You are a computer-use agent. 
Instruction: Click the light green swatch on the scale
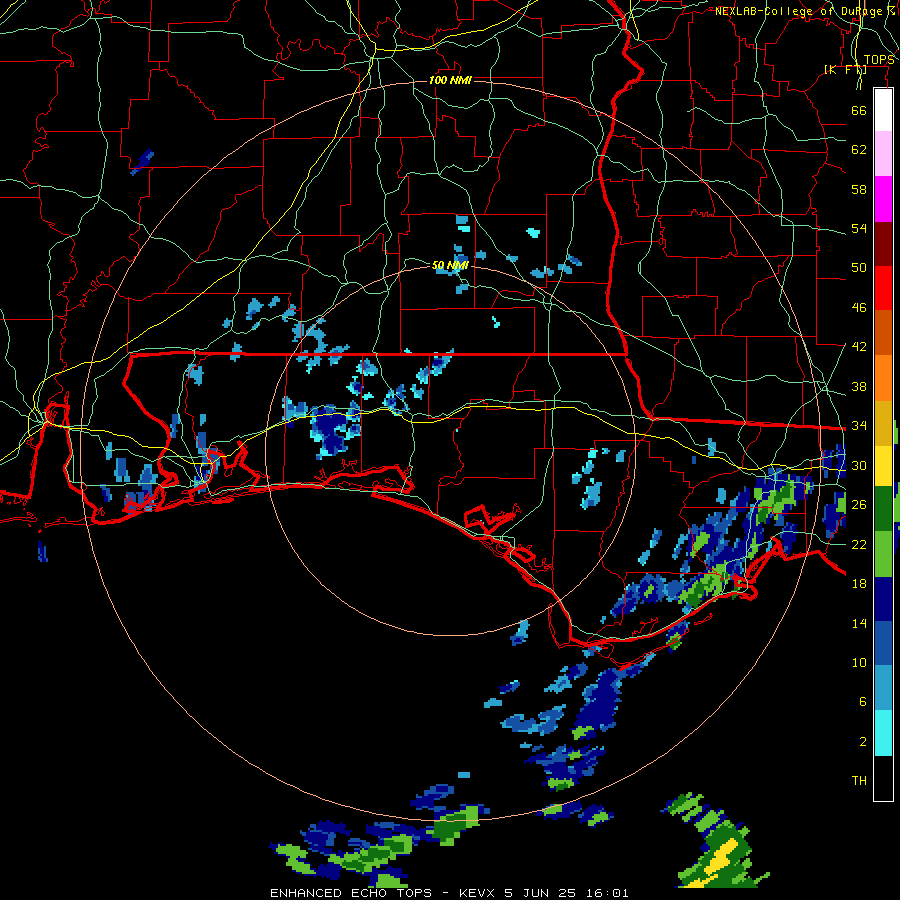(883, 554)
